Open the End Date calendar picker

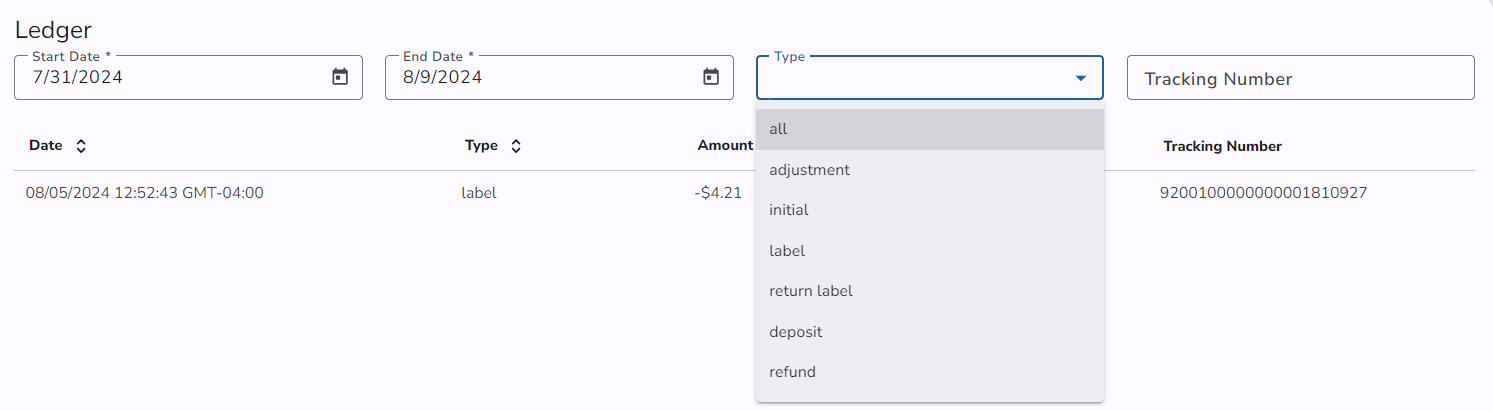711,77
